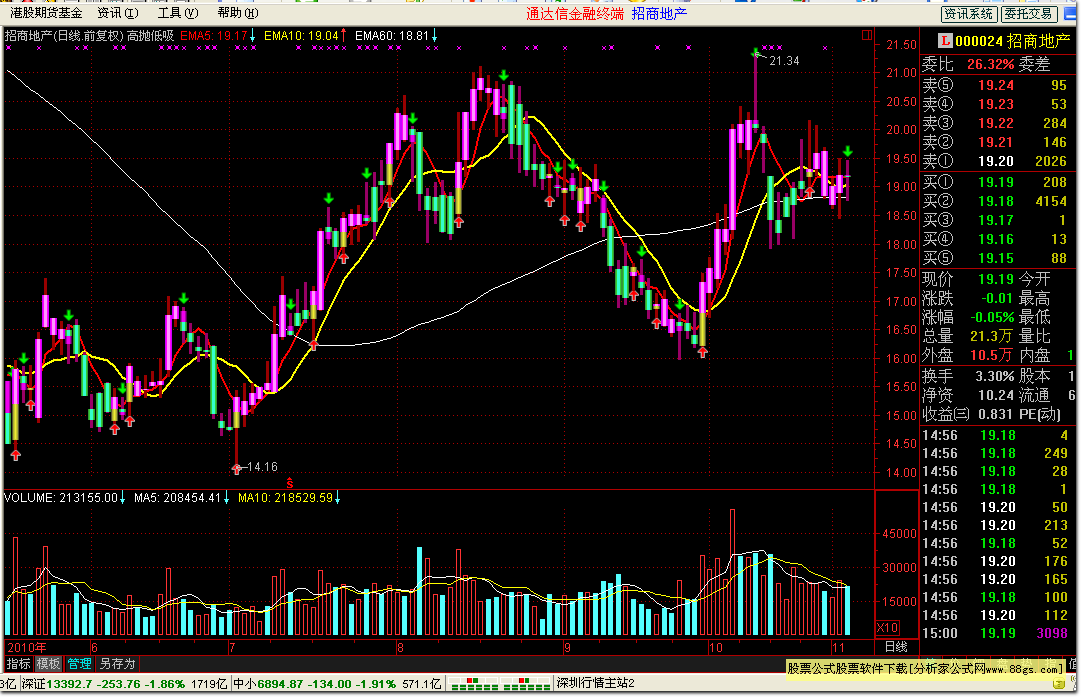Screen dimensions: 1082x697
Task: Click the 现价 19.19 value
Action: pos(996,279)
